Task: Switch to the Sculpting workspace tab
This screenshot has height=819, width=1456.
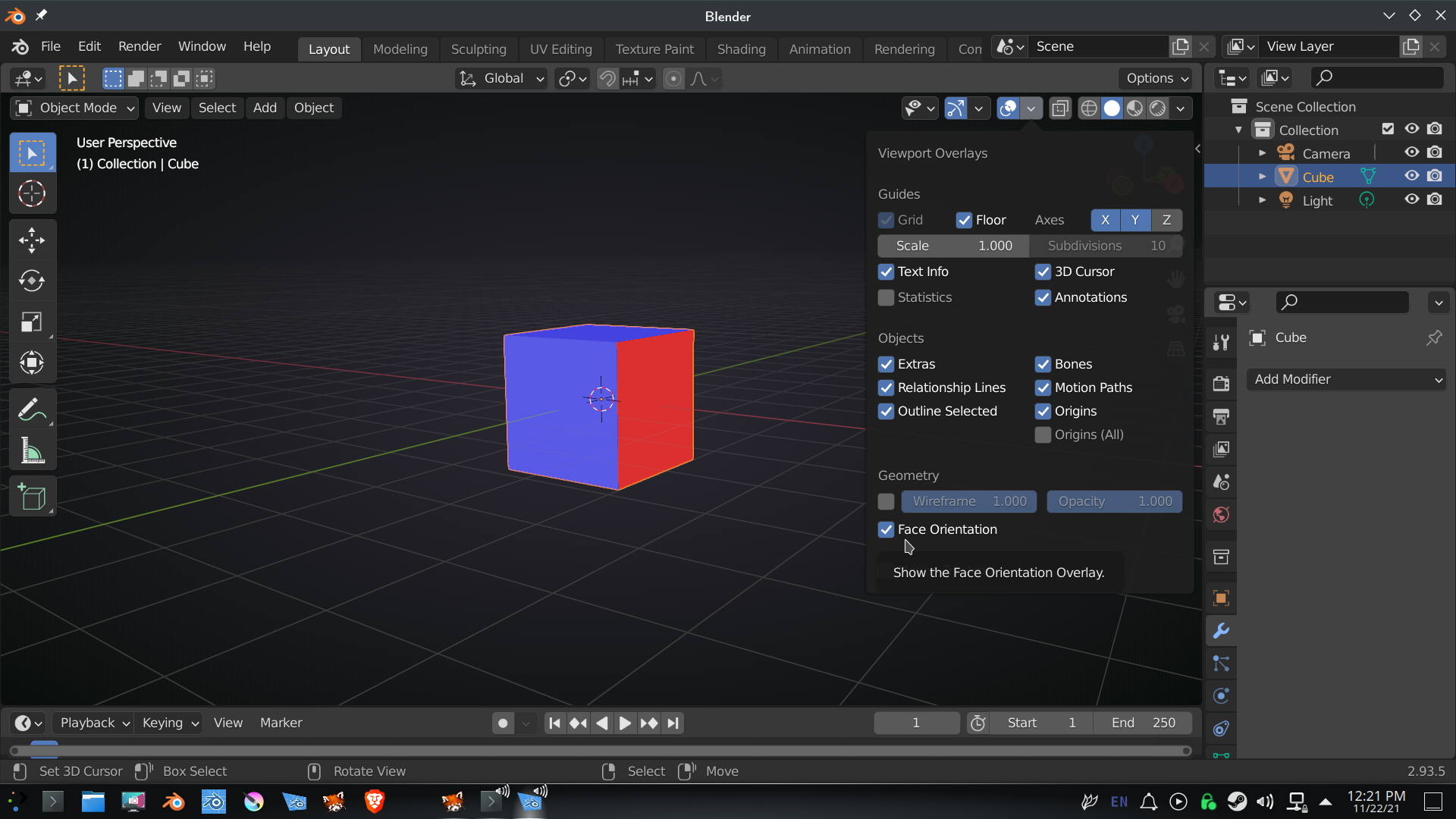Action: [478, 49]
